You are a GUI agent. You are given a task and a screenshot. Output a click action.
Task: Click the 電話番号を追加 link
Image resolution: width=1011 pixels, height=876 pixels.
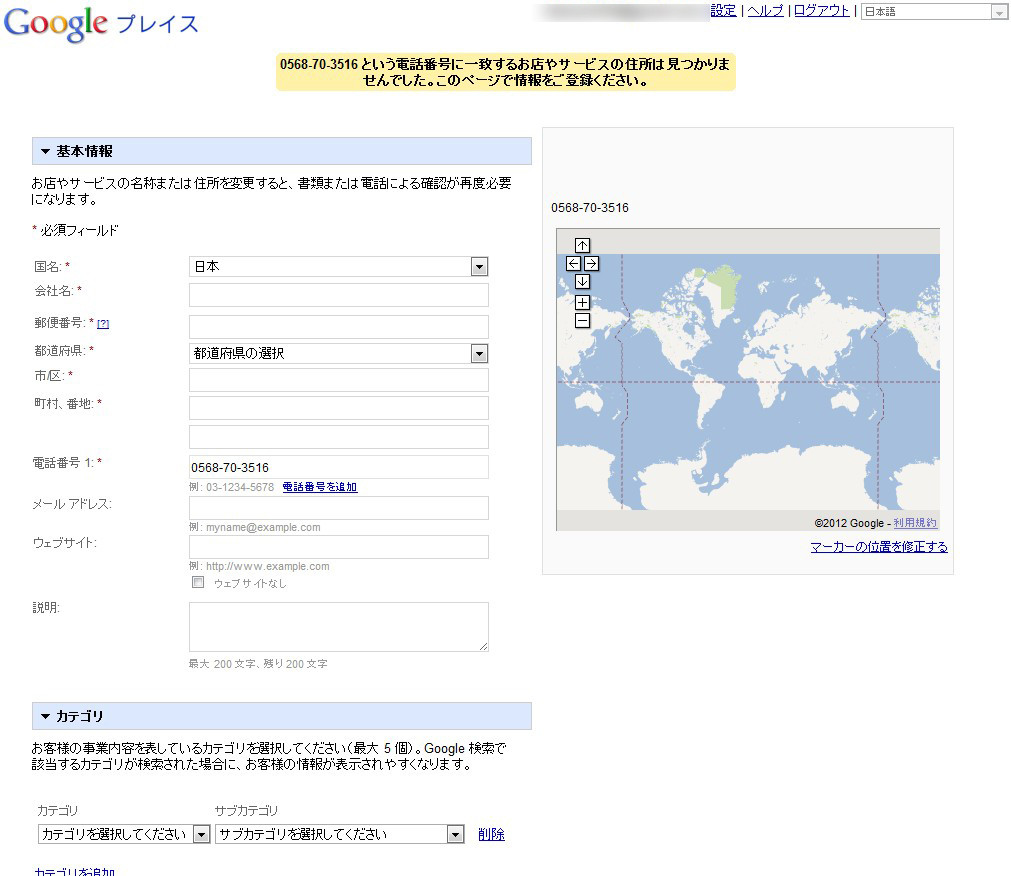point(320,487)
